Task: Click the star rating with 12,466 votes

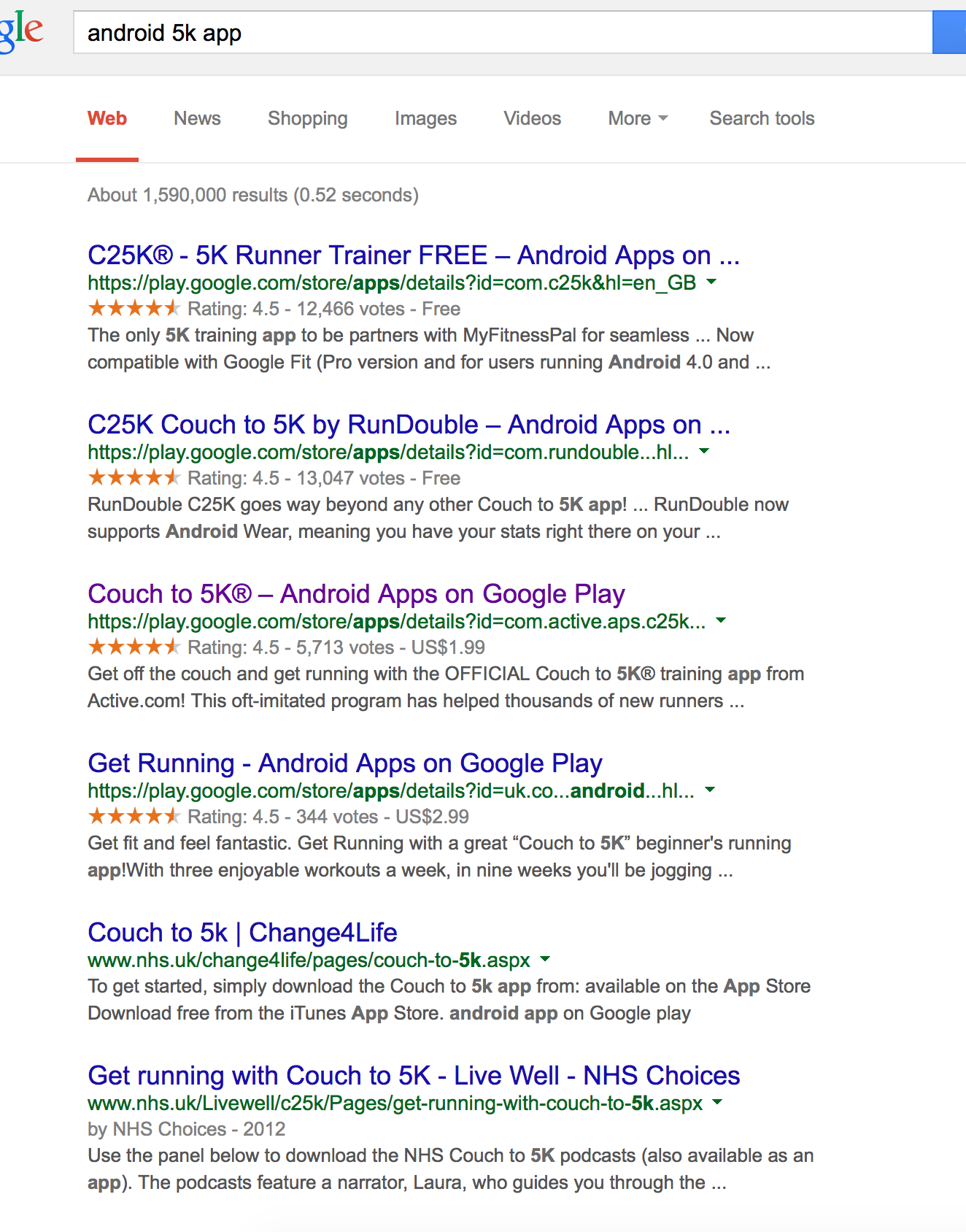Action: click(x=134, y=308)
